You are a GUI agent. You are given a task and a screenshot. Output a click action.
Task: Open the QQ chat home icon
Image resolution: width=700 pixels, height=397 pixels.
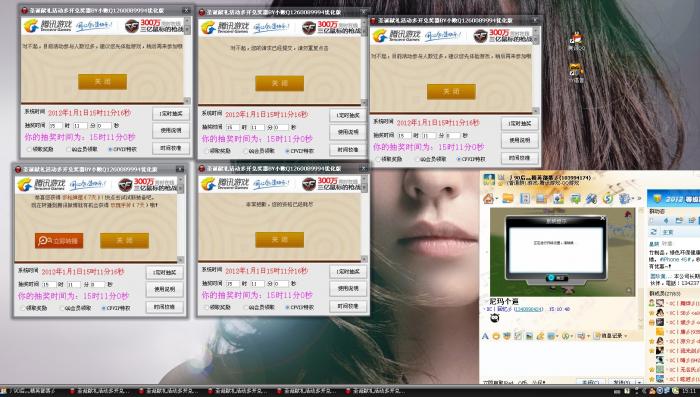[x=488, y=199]
